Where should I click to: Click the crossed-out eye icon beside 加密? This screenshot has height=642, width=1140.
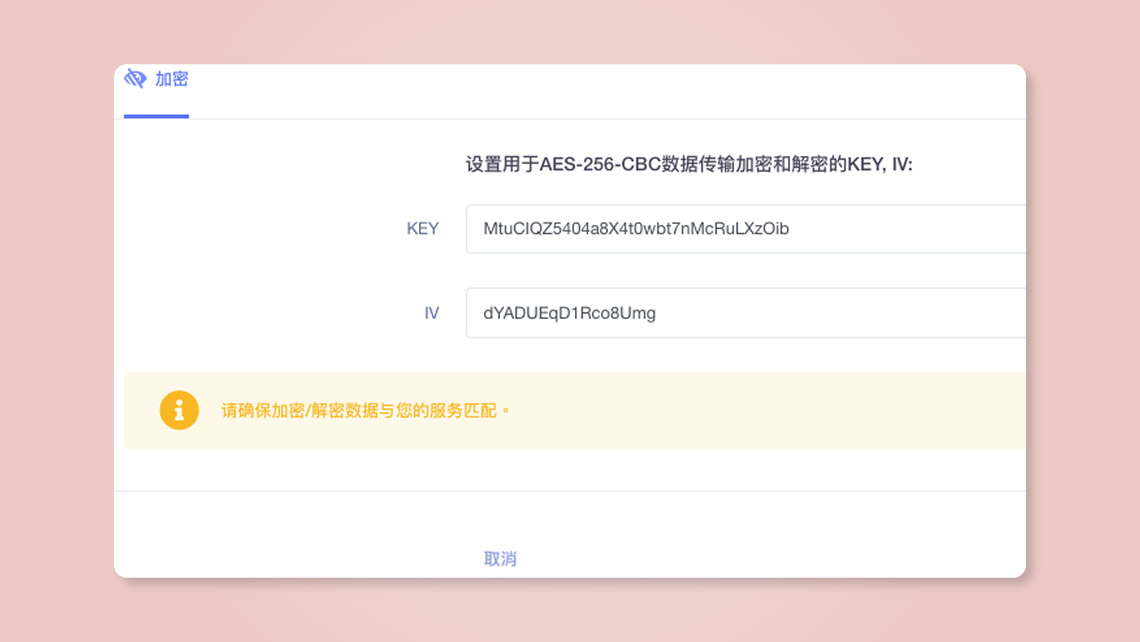(135, 78)
